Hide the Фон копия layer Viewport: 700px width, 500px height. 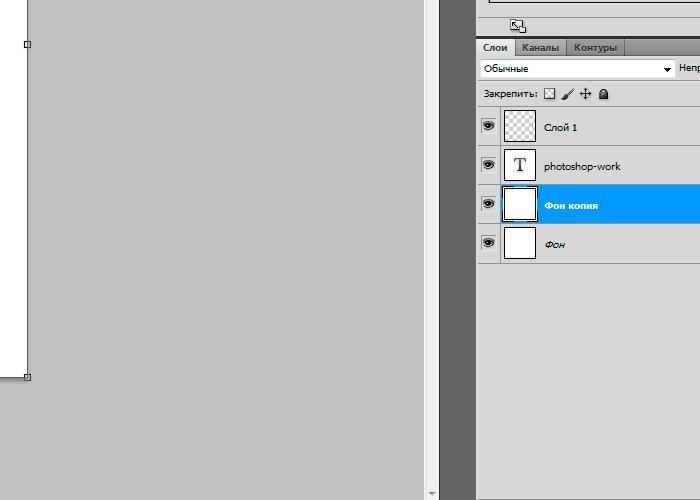pos(489,204)
